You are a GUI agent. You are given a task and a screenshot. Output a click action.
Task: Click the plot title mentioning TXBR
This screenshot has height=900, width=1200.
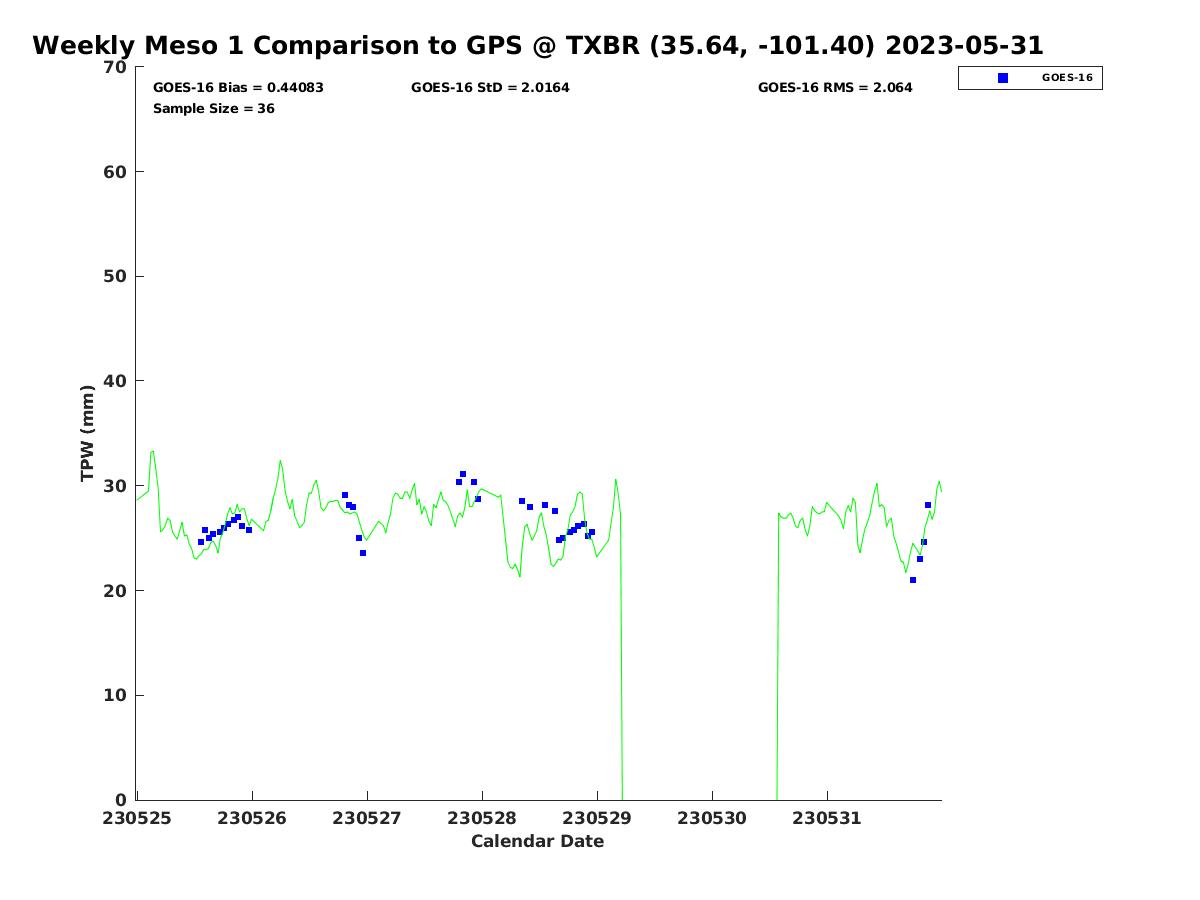point(538,45)
